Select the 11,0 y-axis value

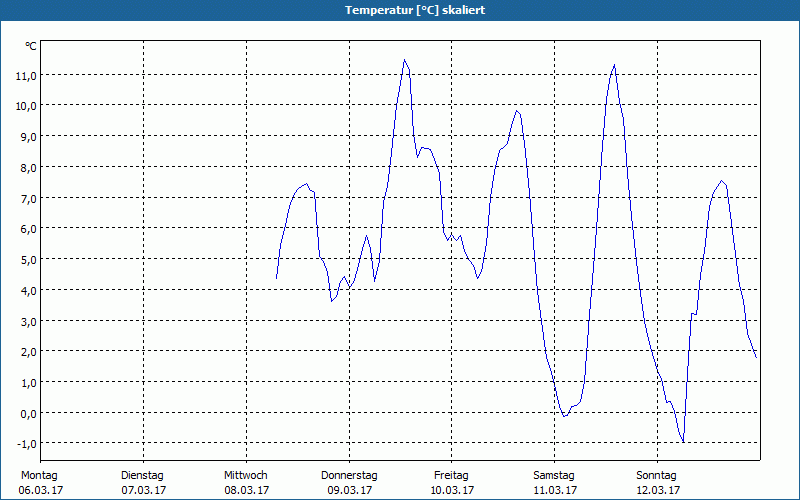[26, 76]
